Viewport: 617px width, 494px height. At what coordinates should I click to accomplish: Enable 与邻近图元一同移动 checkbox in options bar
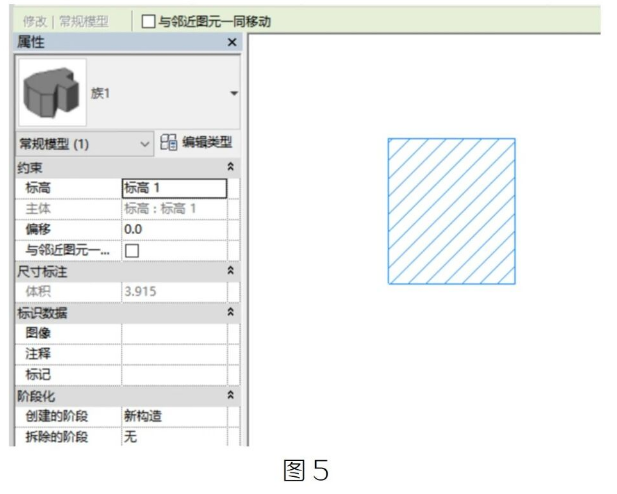tap(148, 21)
